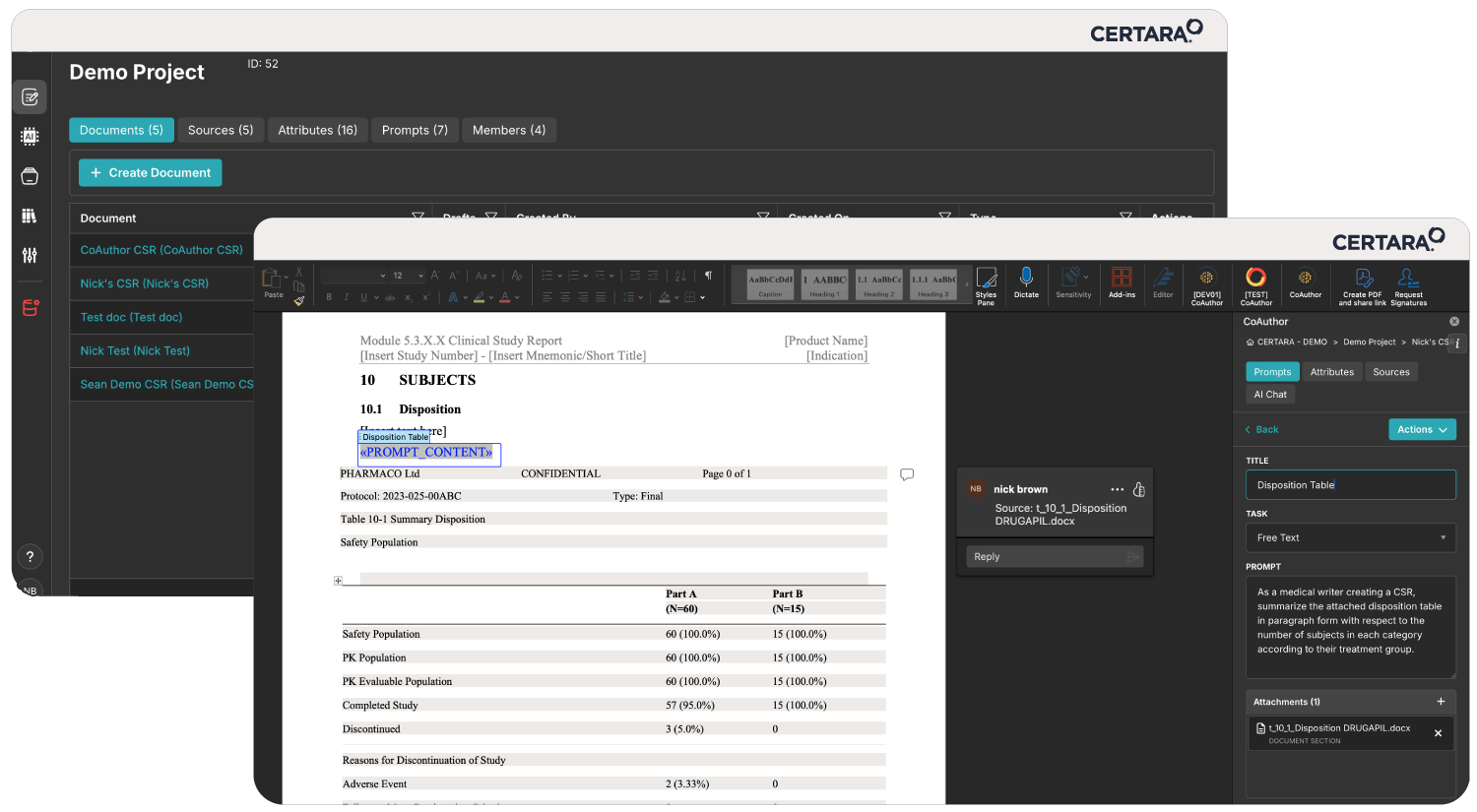
Task: Open the bullet list dropdown arrow
Action: (560, 276)
